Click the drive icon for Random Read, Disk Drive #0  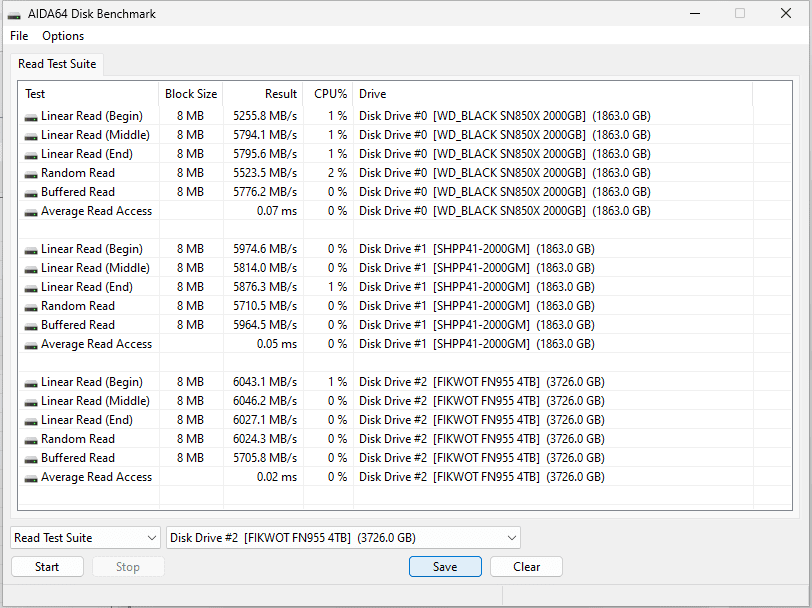pos(31,174)
